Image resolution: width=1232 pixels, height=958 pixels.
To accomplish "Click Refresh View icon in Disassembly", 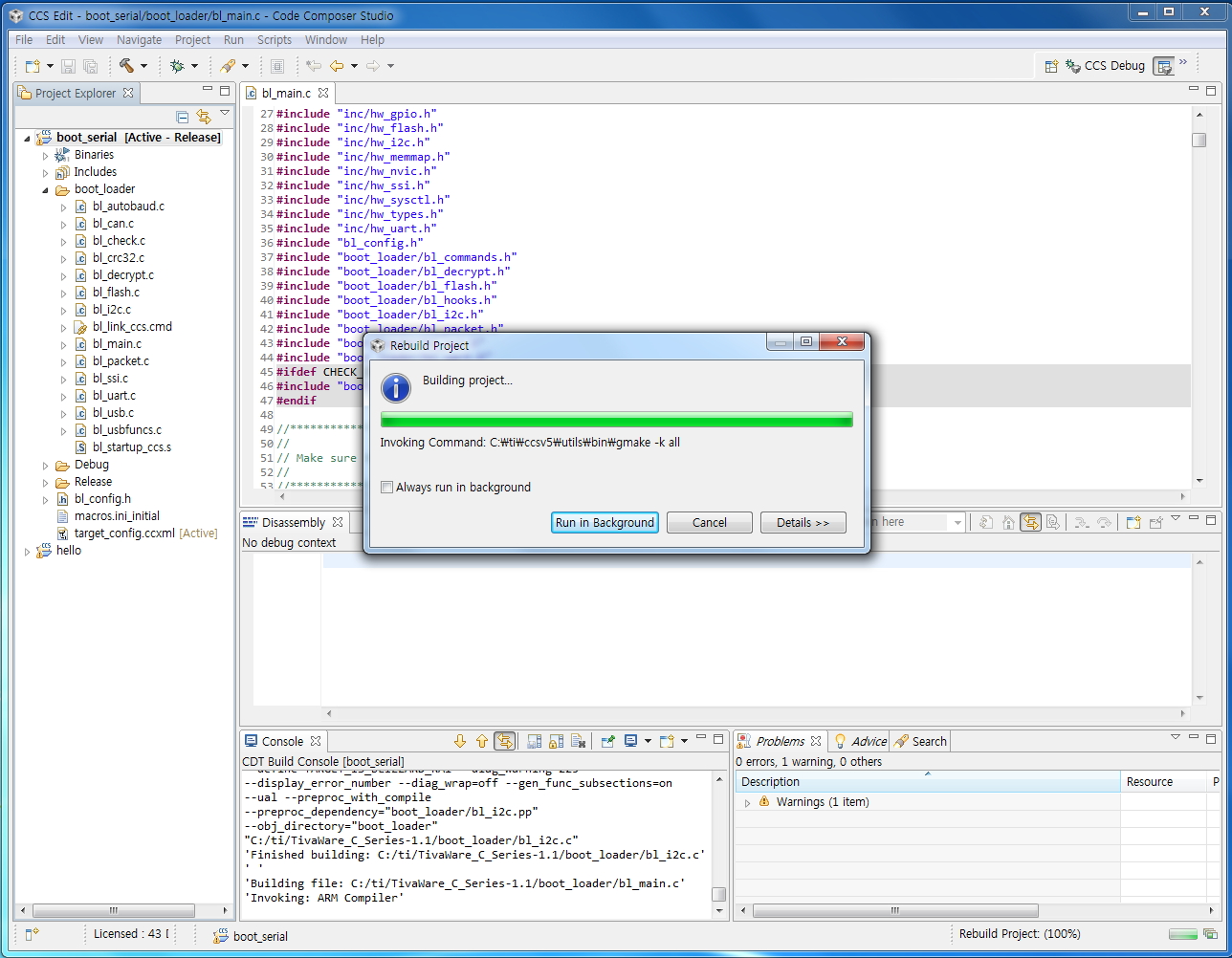I will [985, 522].
